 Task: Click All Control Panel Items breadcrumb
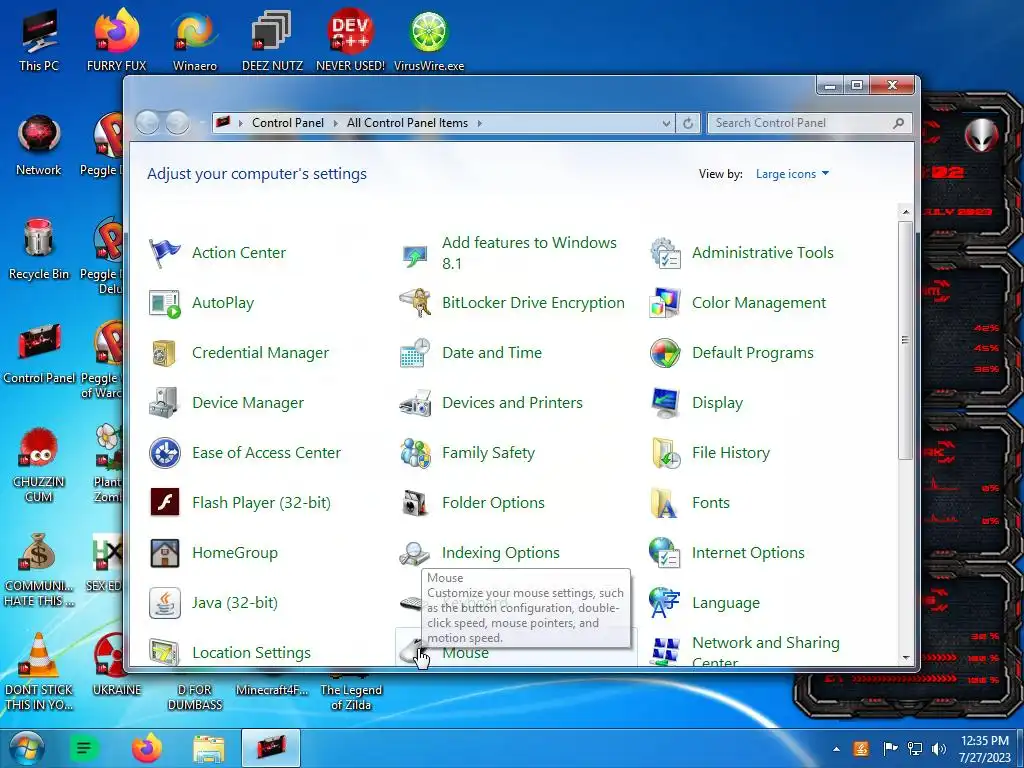point(408,123)
